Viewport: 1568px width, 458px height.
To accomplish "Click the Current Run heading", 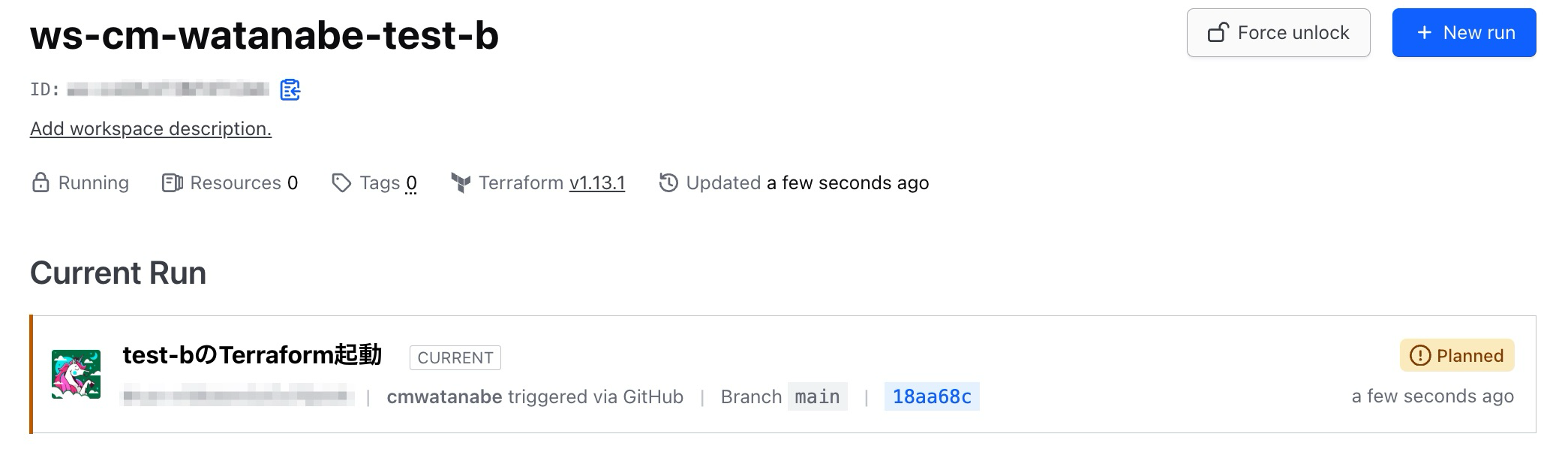I will (x=118, y=273).
